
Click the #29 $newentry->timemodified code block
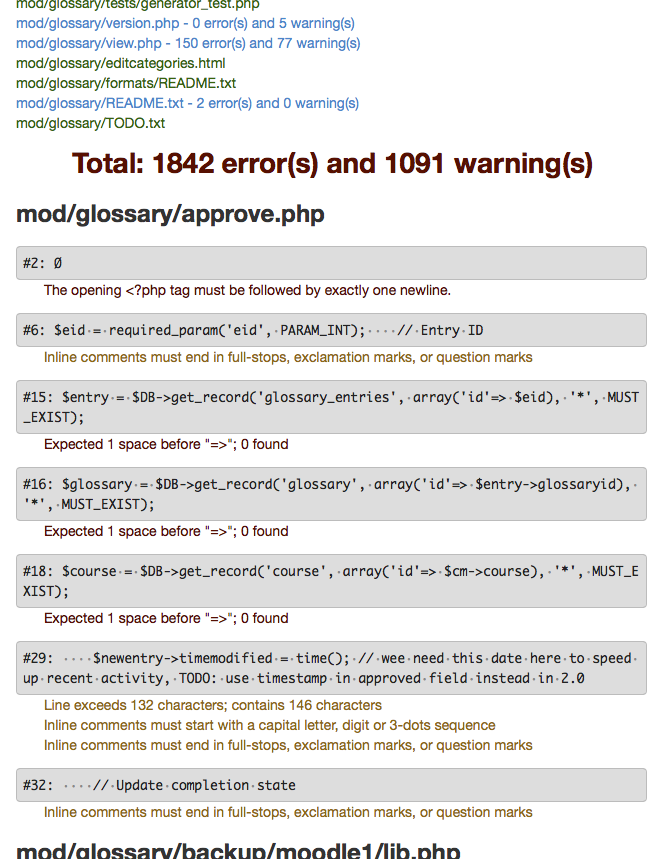(x=331, y=668)
